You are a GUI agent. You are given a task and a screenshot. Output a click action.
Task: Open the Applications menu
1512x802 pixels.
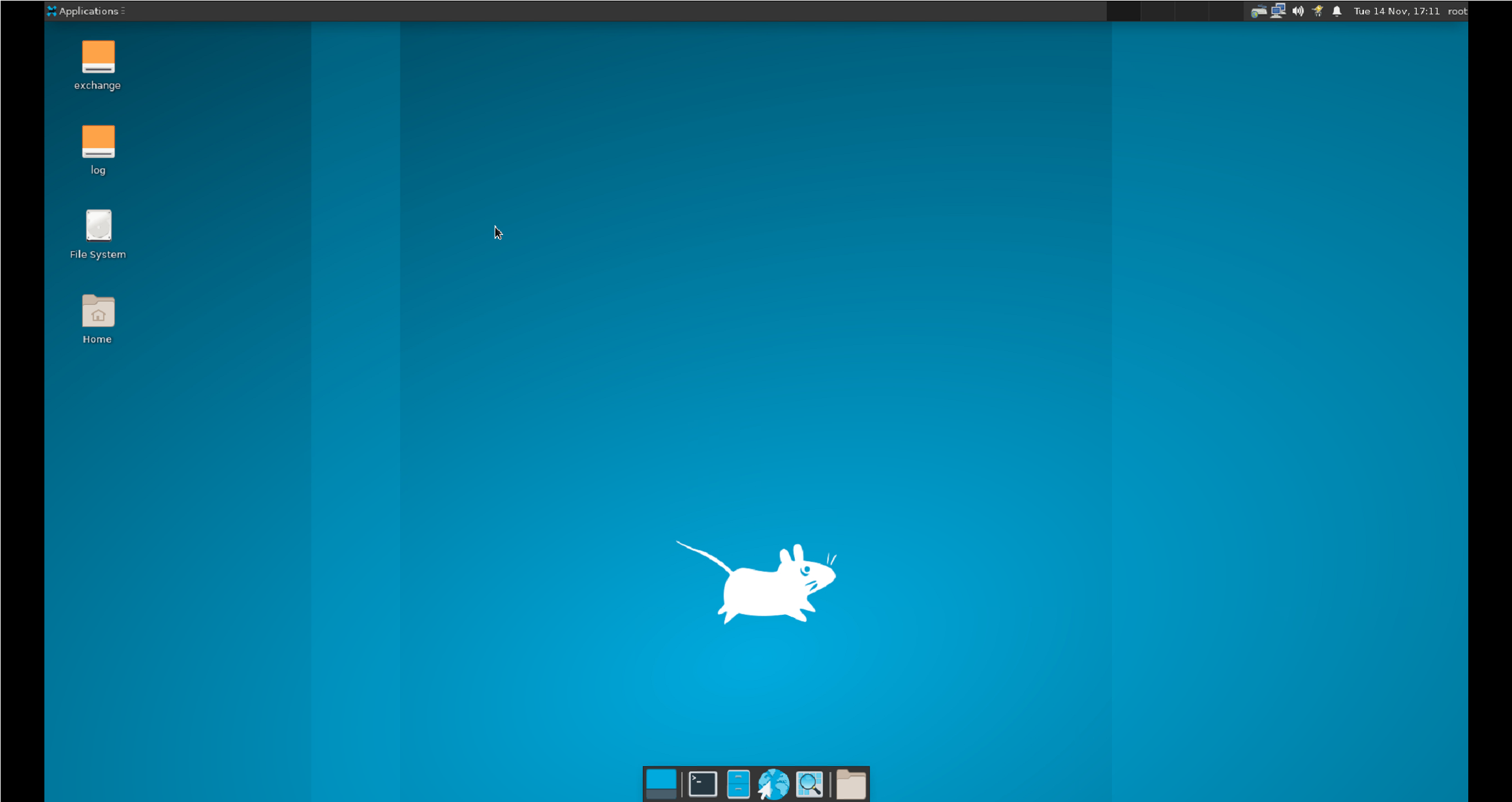(85, 11)
